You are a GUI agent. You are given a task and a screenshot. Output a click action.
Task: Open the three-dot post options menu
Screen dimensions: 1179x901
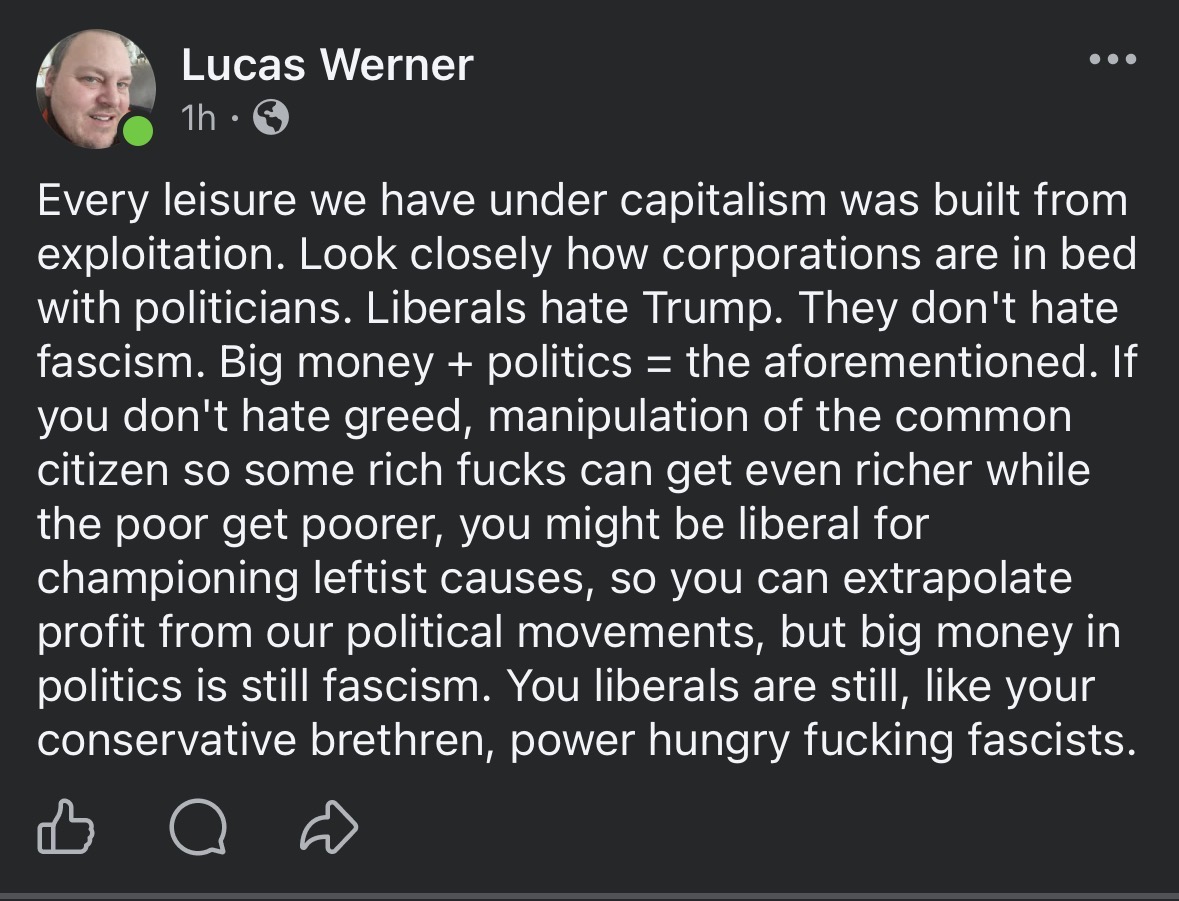pyautogui.click(x=1113, y=59)
